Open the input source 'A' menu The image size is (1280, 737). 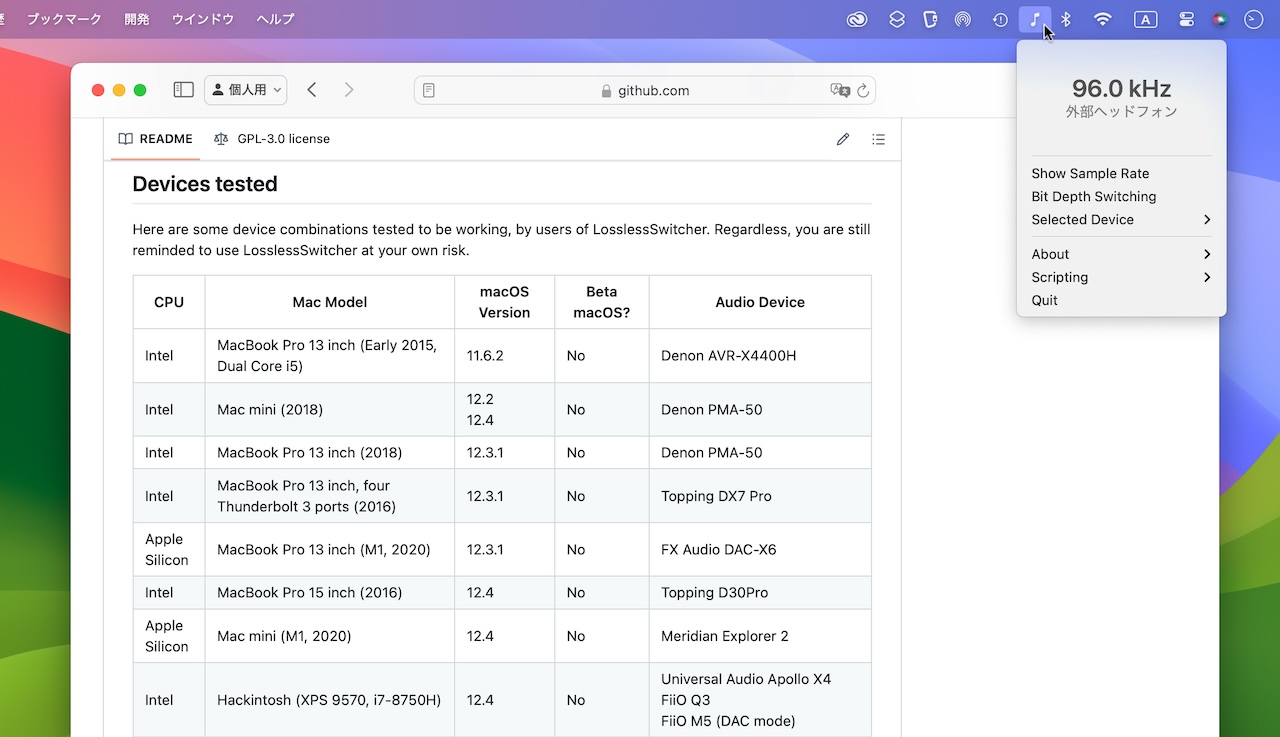click(x=1145, y=19)
